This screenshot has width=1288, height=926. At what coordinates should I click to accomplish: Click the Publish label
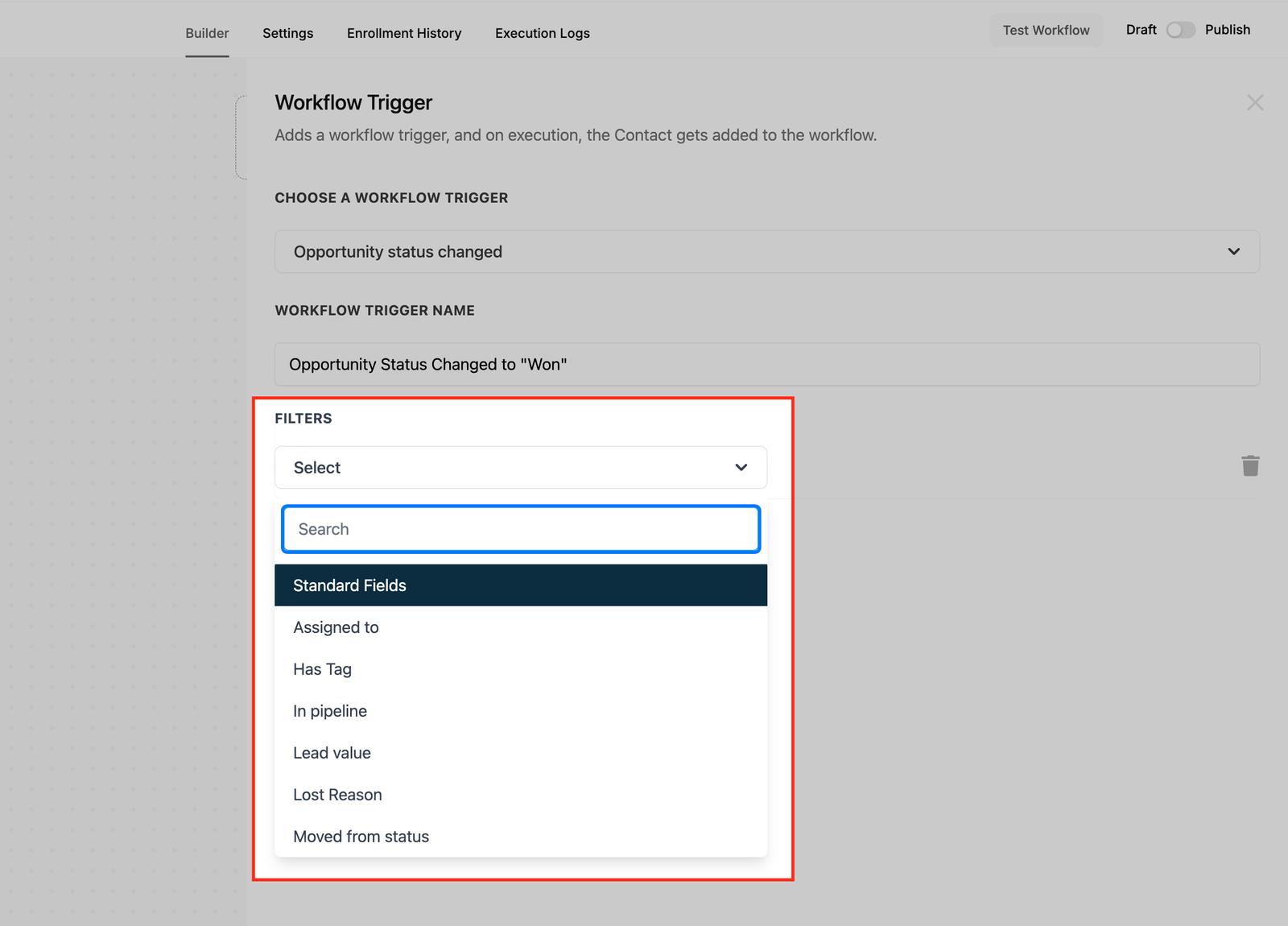point(1227,30)
